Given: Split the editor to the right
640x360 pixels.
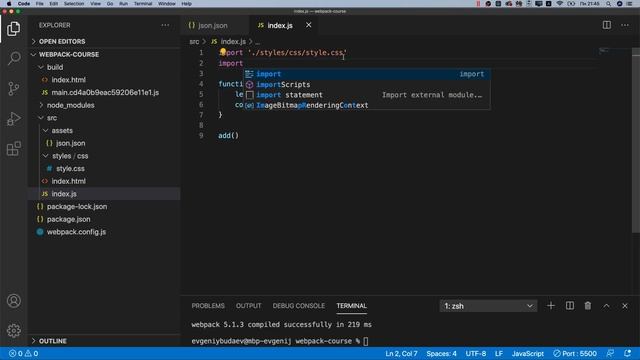Looking at the screenshot, I should [607, 25].
